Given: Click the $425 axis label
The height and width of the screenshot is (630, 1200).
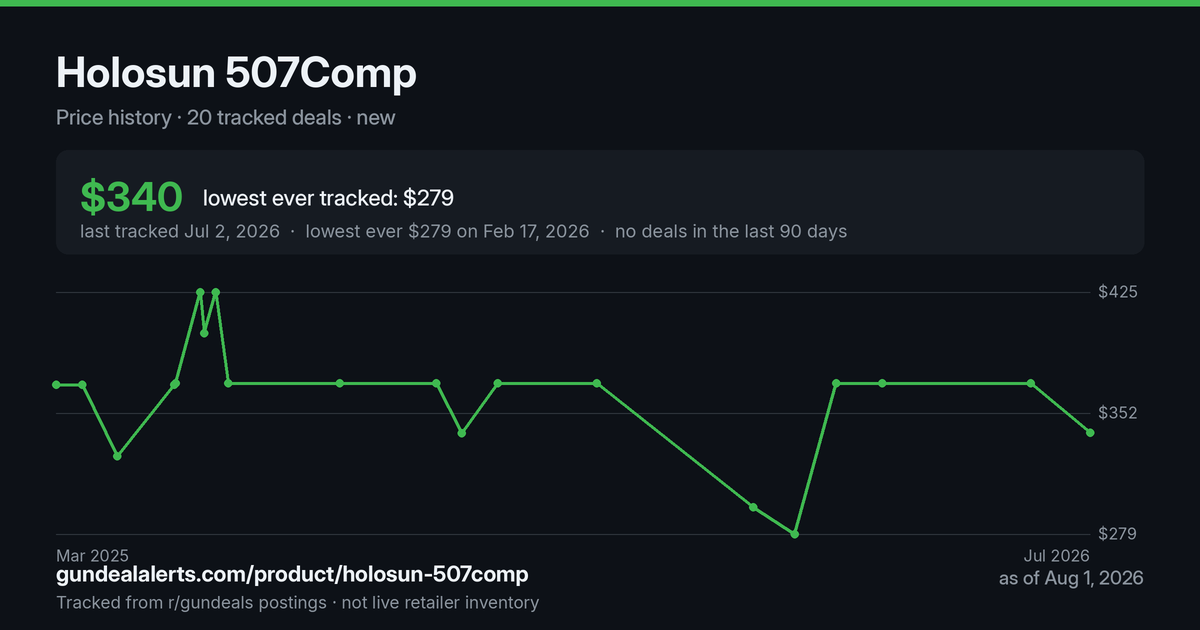Looking at the screenshot, I should [x=1117, y=292].
